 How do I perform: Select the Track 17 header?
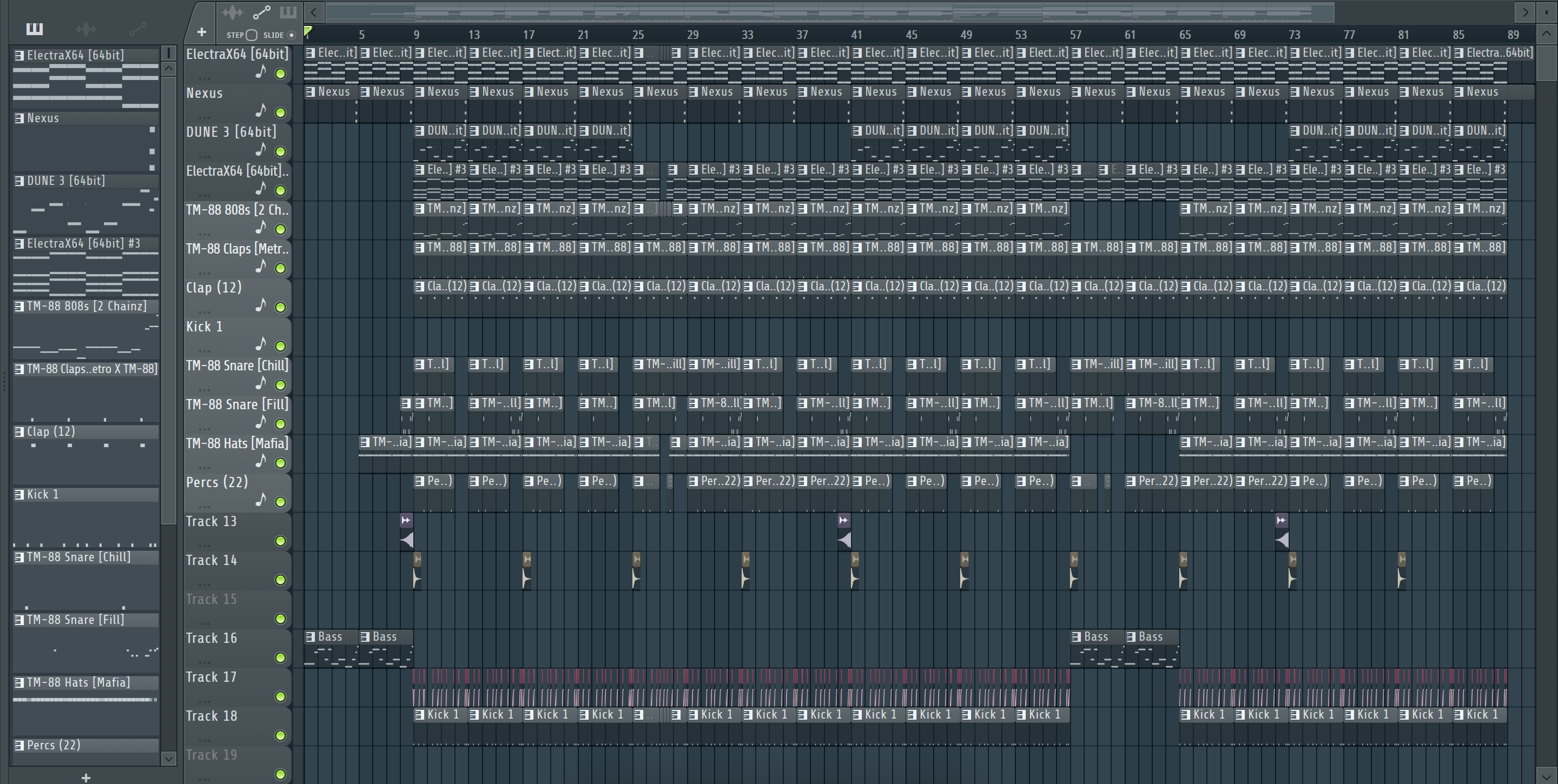point(237,688)
